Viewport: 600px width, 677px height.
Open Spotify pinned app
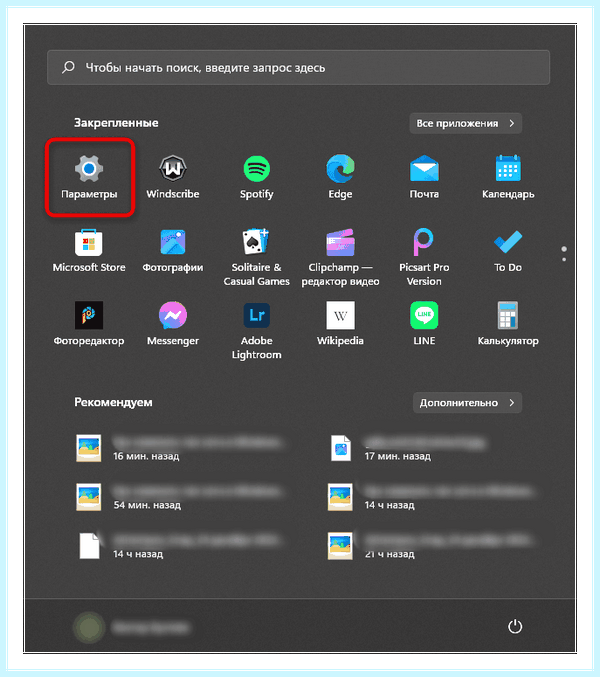[256, 177]
